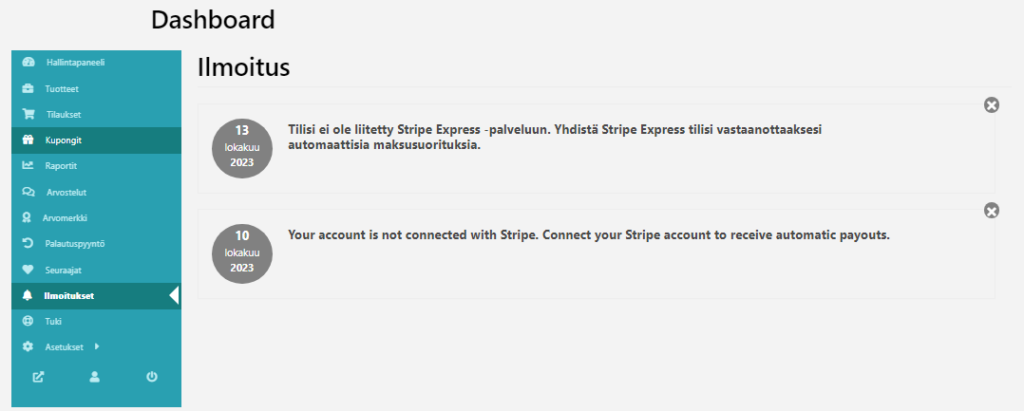
Task: Click the Stripe Express notification message text
Action: (560, 138)
